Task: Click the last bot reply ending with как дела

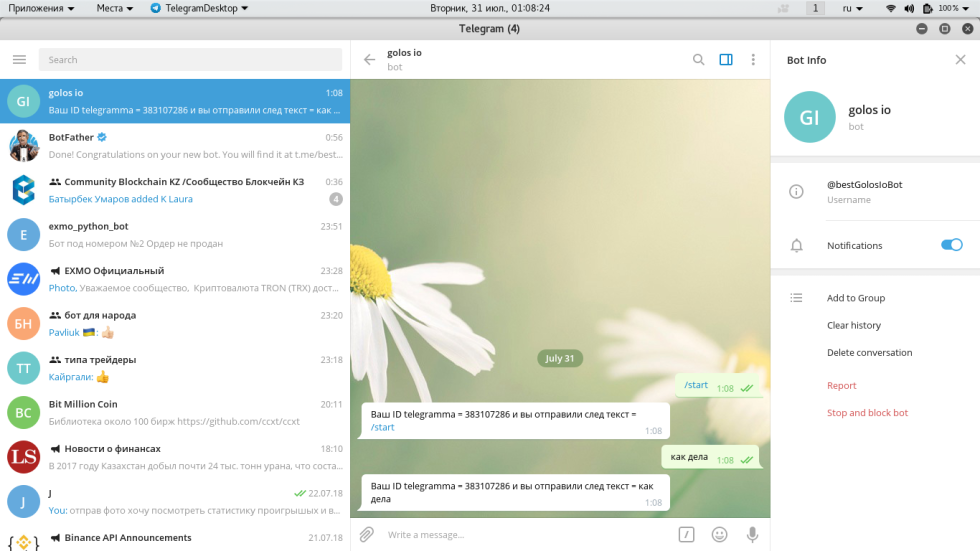Action: tap(516, 493)
